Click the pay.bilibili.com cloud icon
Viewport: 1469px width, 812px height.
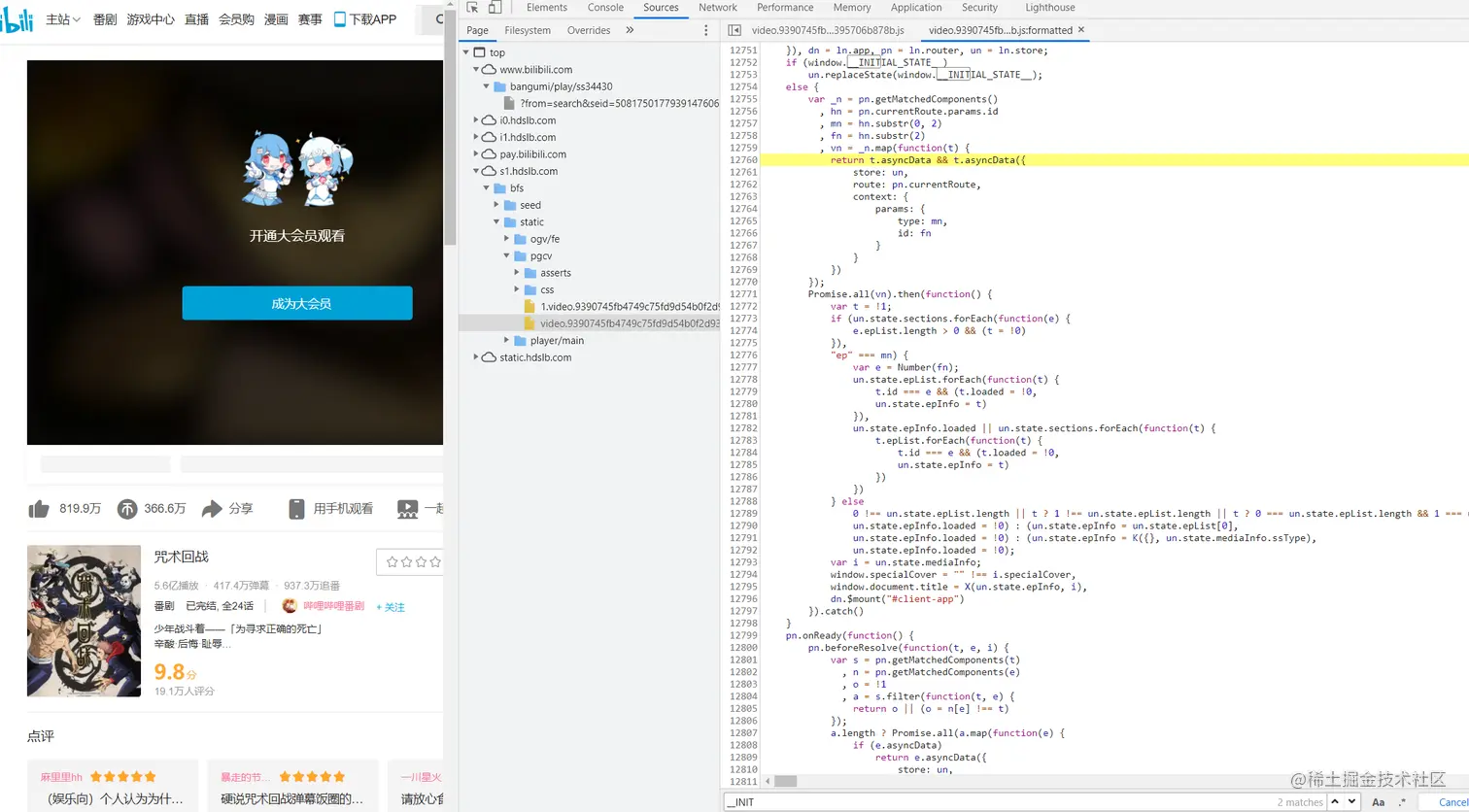pyautogui.click(x=488, y=154)
